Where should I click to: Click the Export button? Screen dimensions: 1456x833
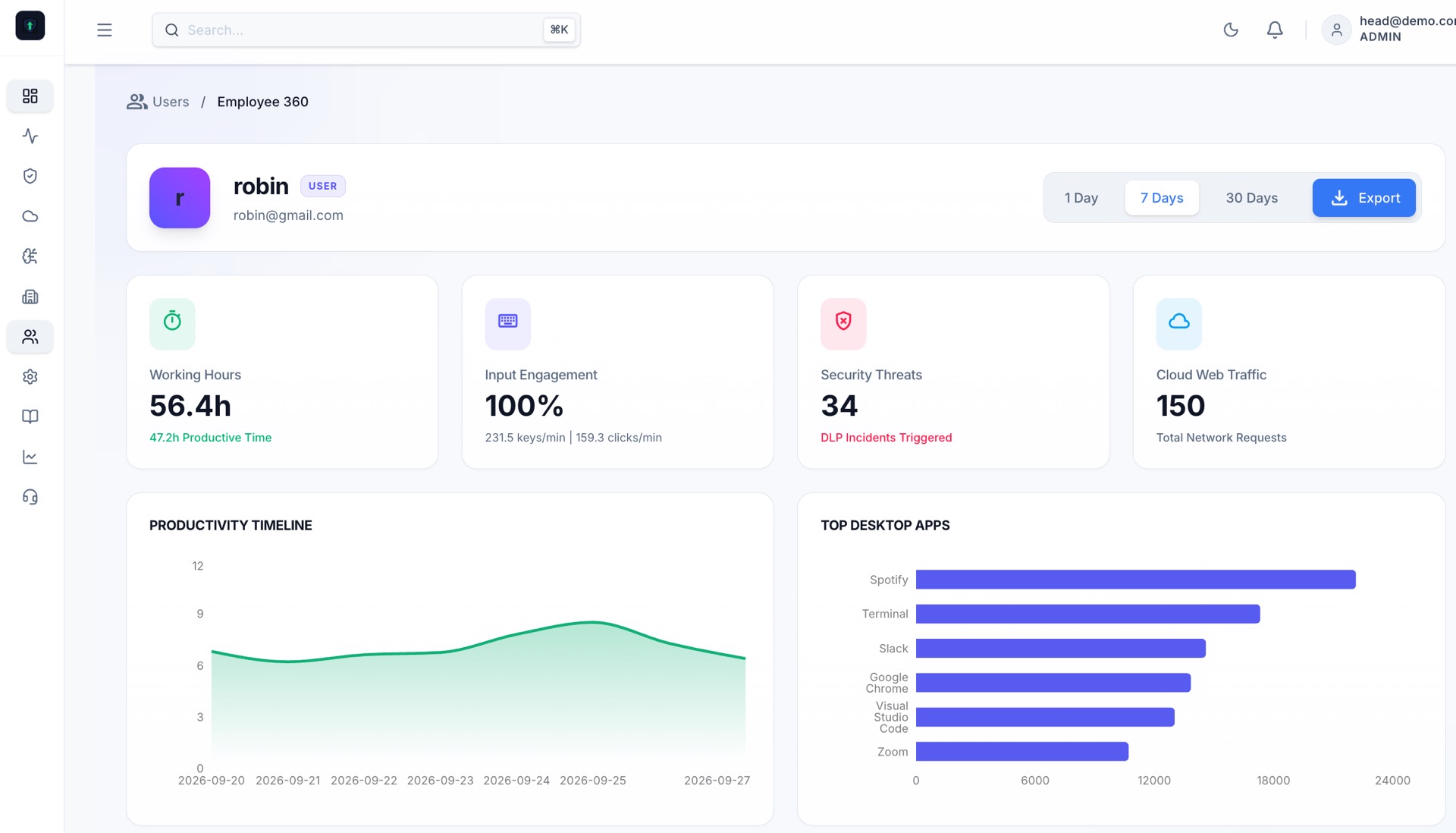tap(1364, 198)
